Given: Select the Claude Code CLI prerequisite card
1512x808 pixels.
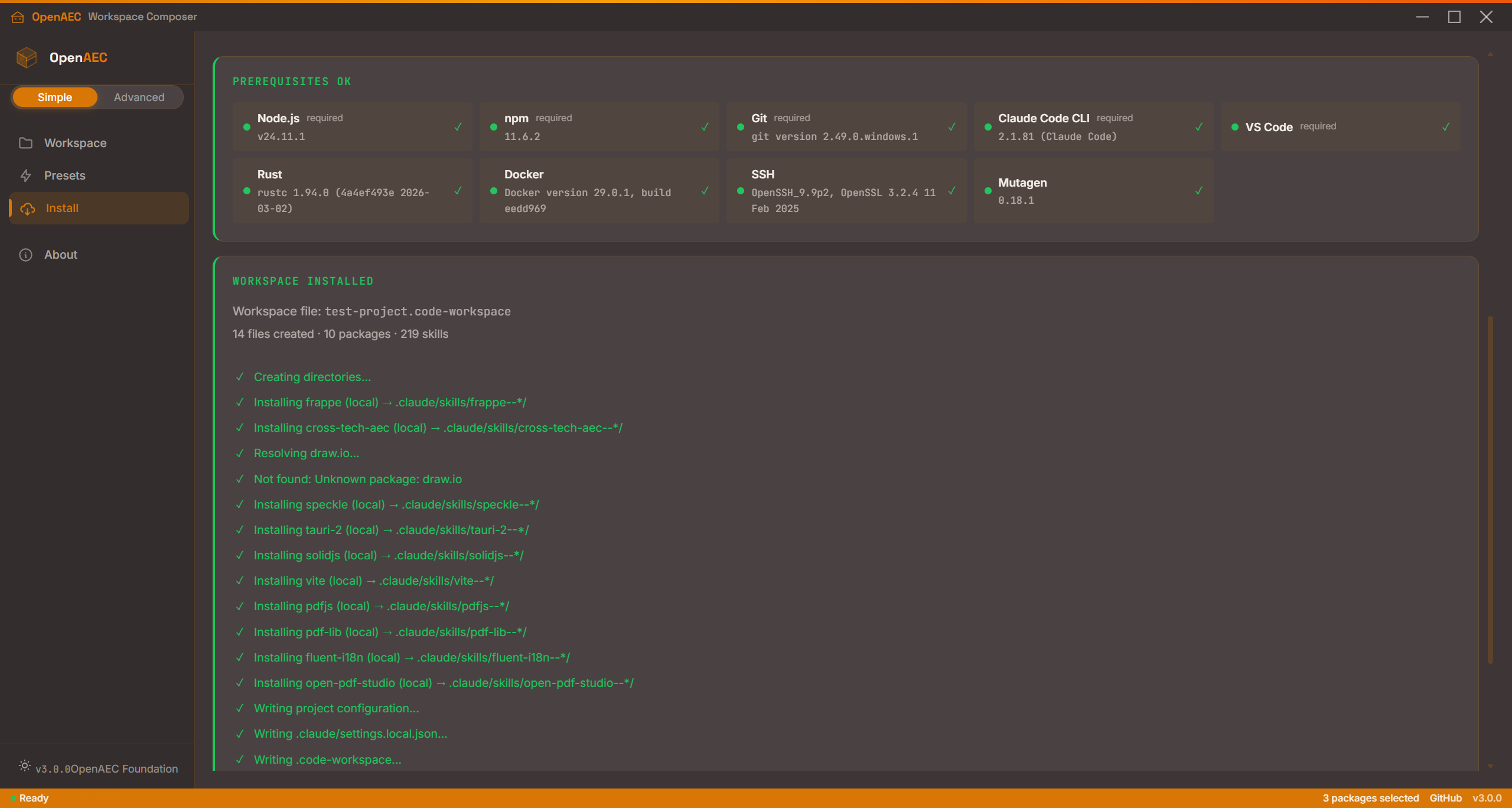Looking at the screenshot, I should pyautogui.click(x=1093, y=127).
